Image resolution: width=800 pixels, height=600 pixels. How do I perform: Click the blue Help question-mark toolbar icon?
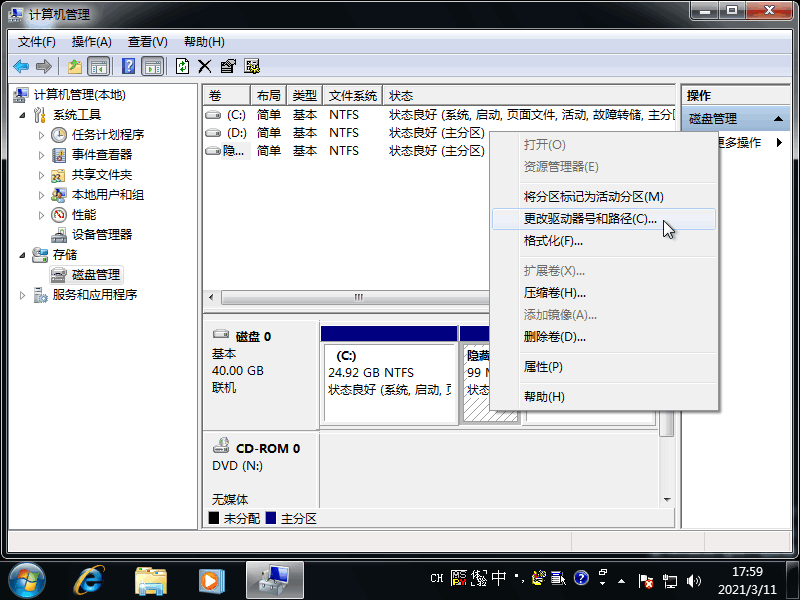(x=128, y=66)
